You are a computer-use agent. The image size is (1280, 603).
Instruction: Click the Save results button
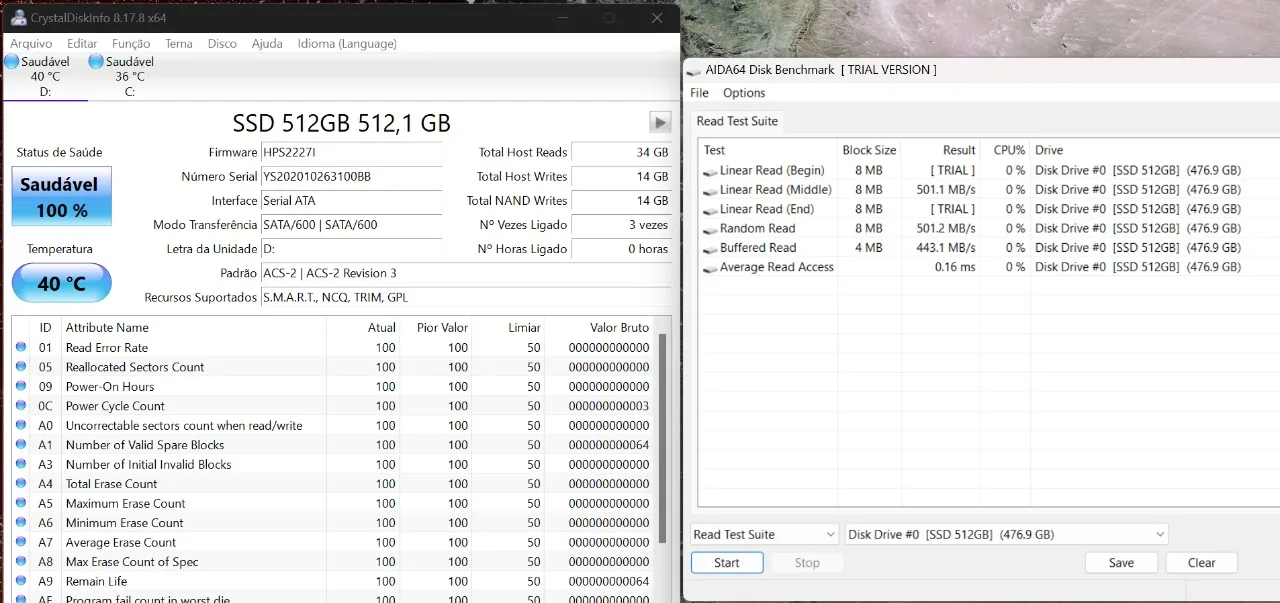[x=1122, y=563]
